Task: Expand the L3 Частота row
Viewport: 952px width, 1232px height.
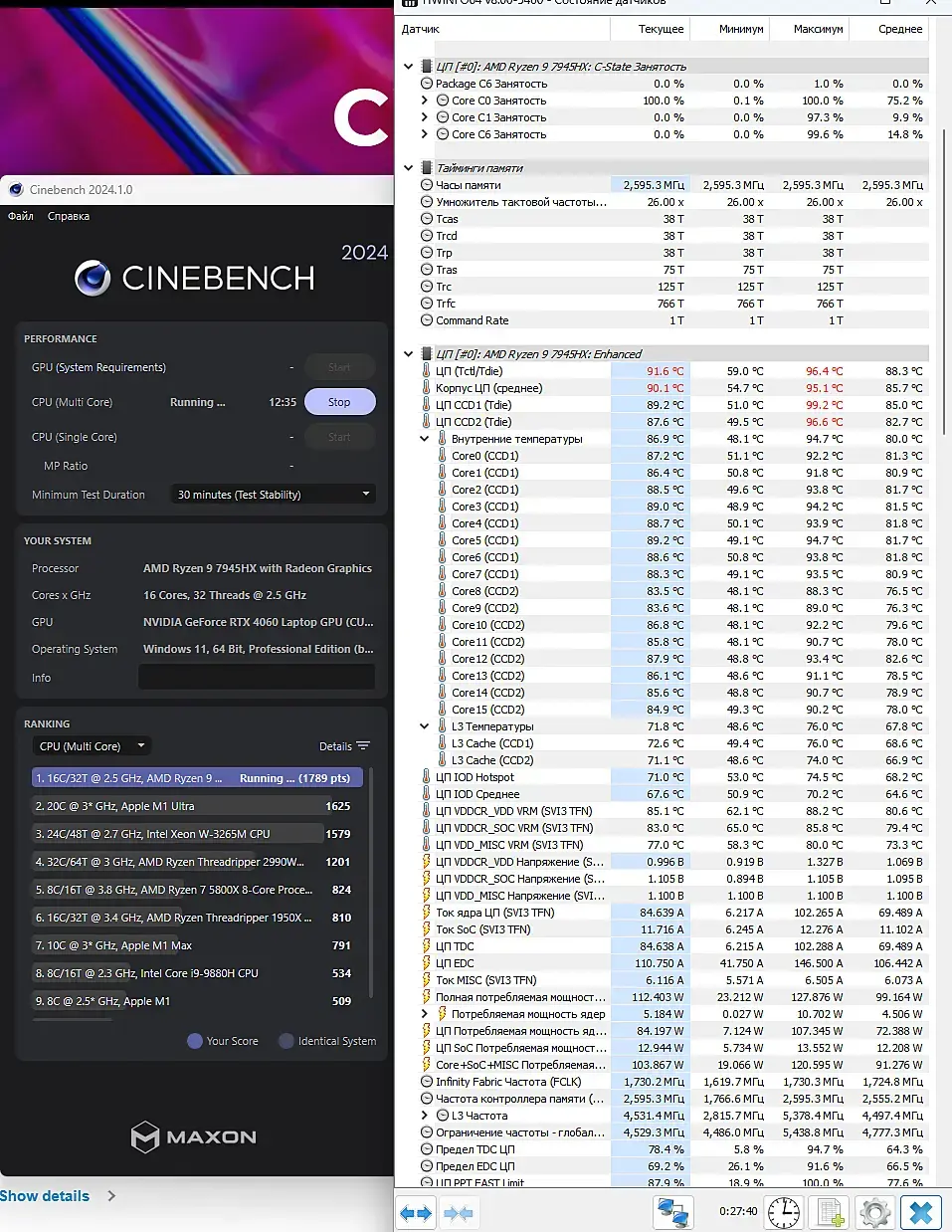Action: [x=425, y=1116]
